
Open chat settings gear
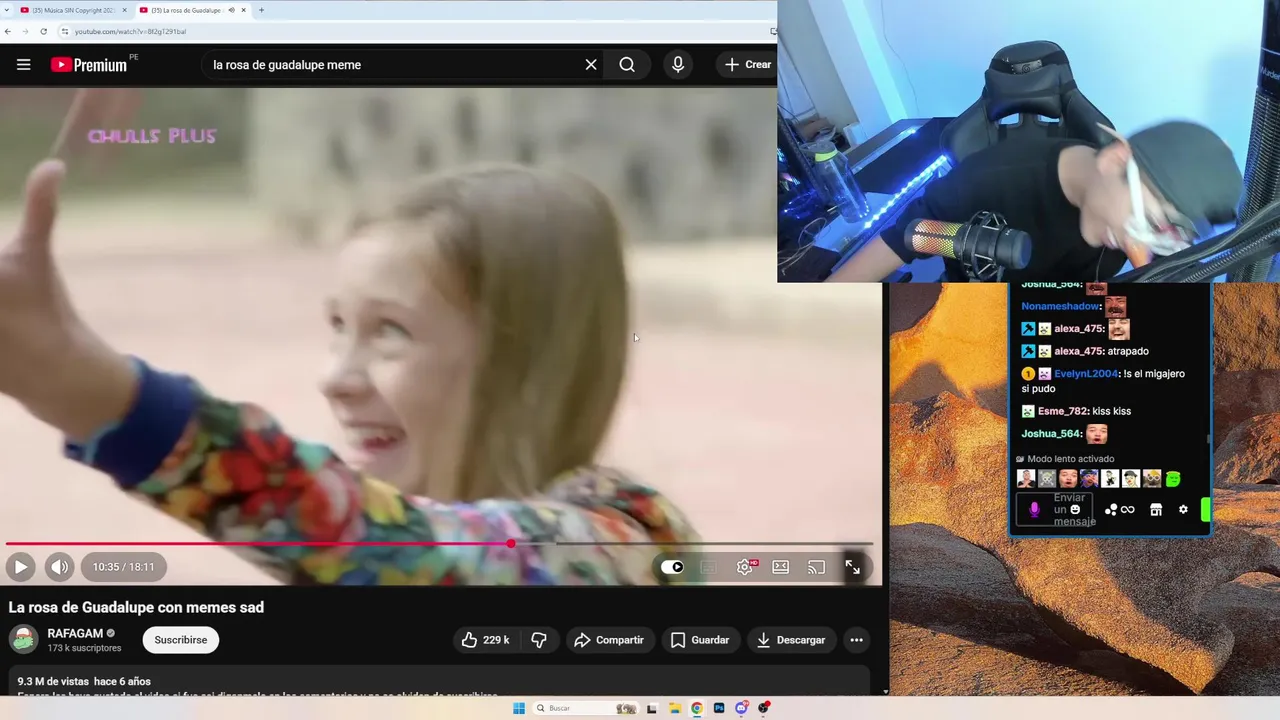[x=1183, y=510]
